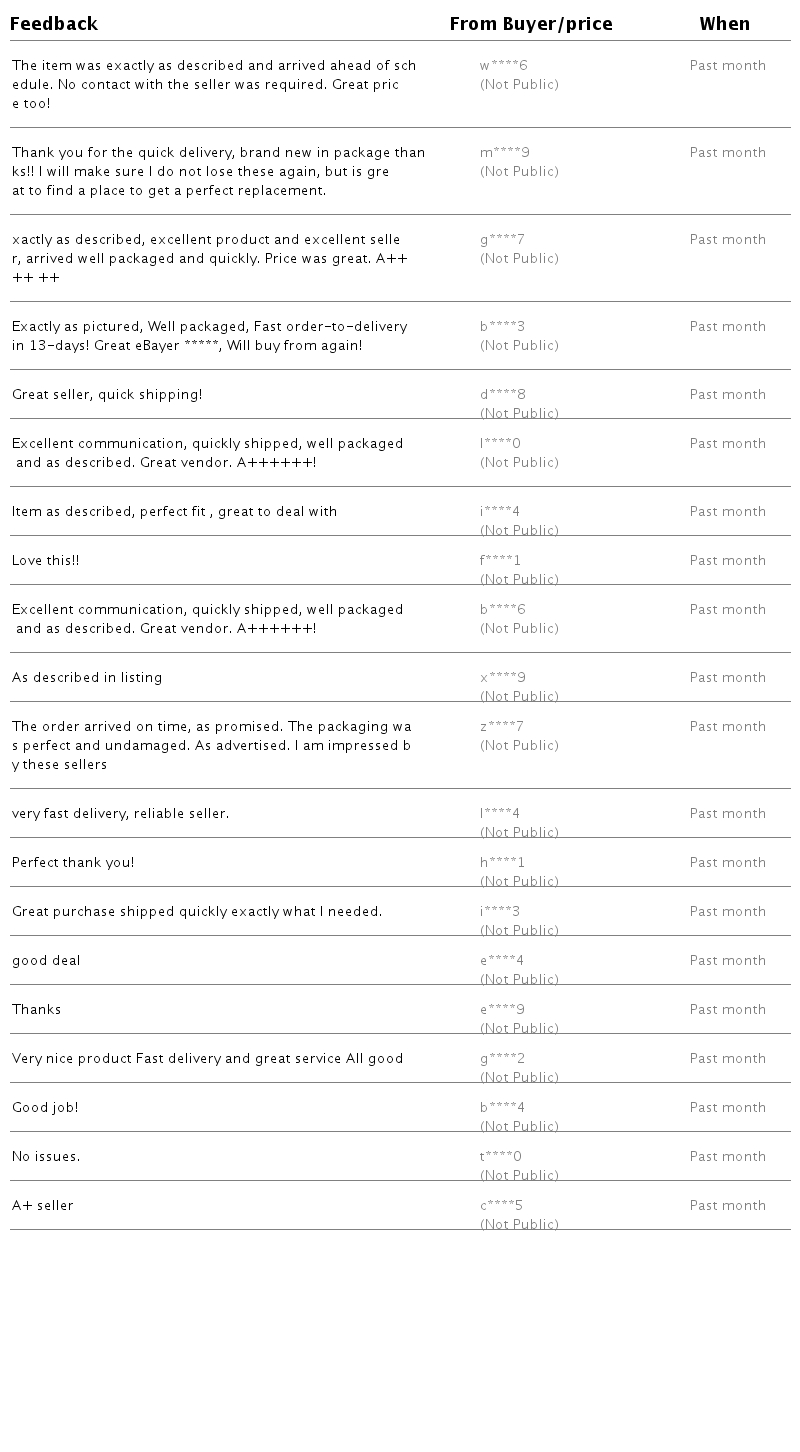Open buyer w****6 profile
The width and height of the screenshot is (800, 1452).
click(x=503, y=66)
